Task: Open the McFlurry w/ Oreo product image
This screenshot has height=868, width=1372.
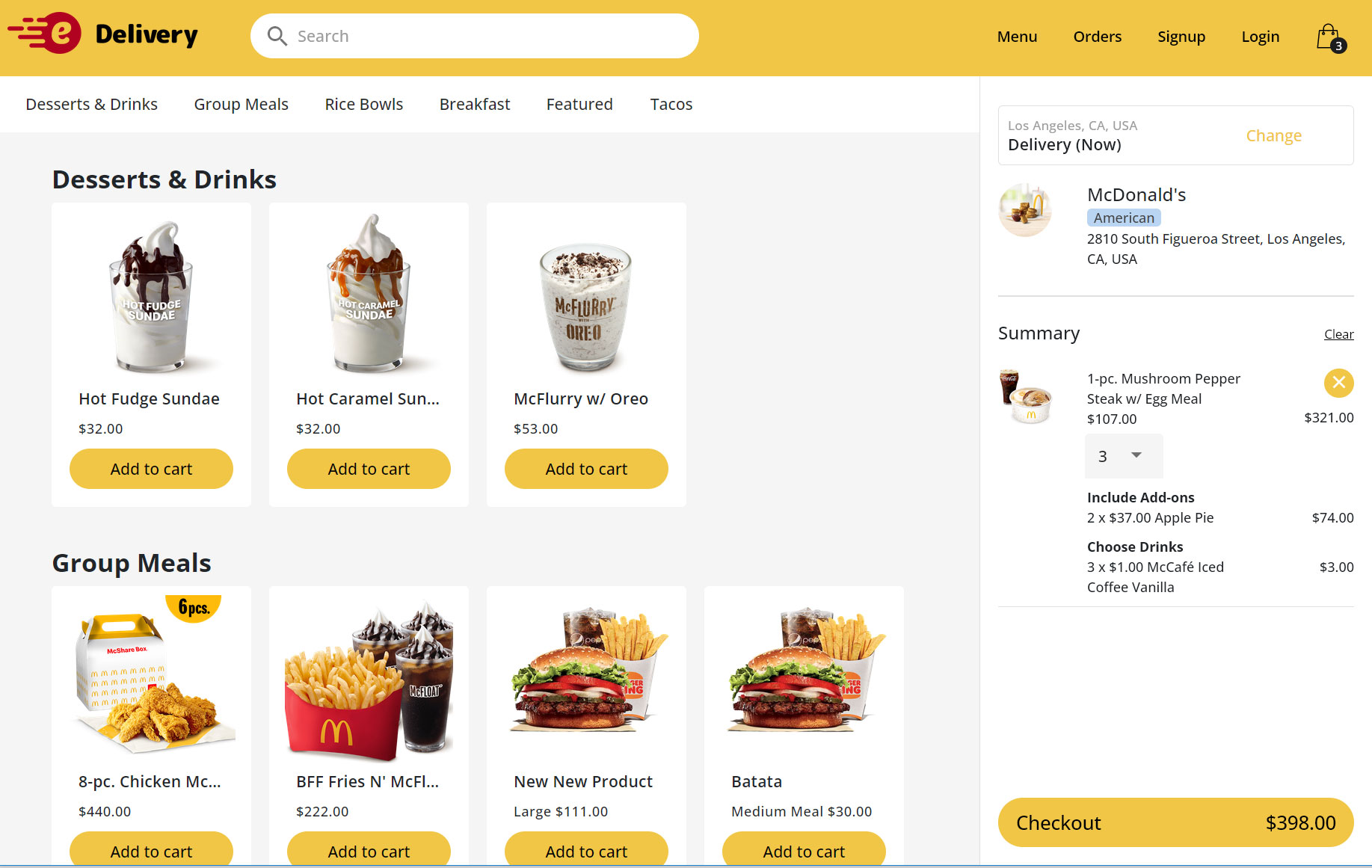Action: coord(586,307)
